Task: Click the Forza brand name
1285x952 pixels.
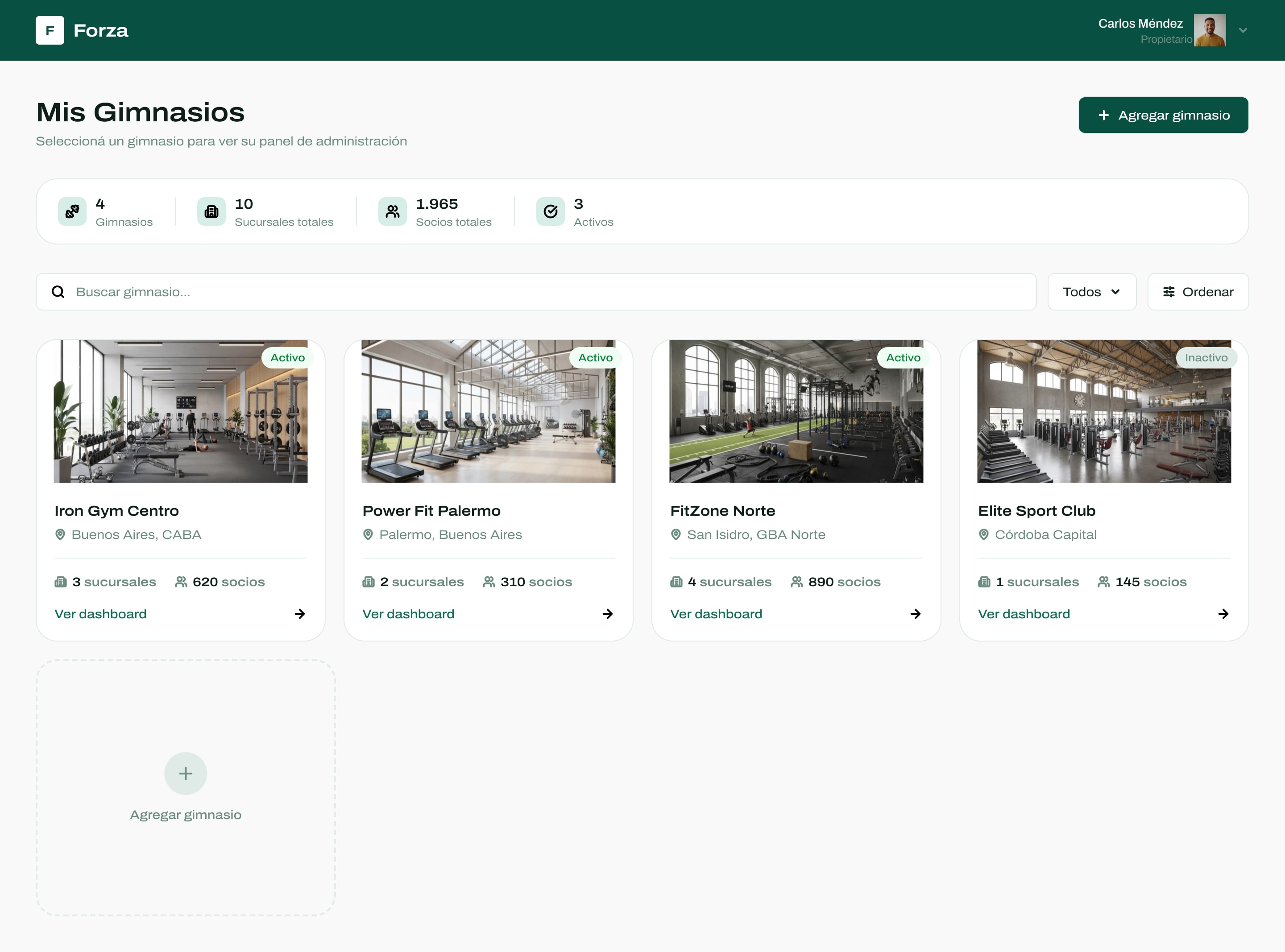Action: (x=101, y=30)
